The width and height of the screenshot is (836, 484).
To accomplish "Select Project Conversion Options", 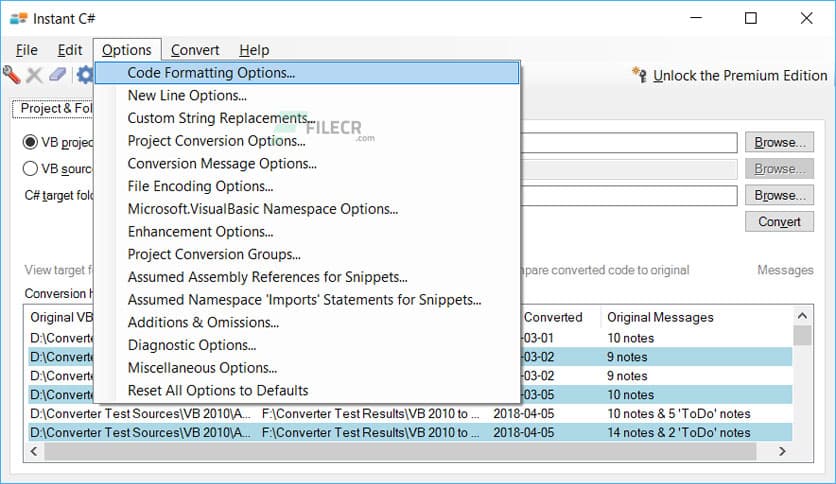I will click(307, 141).
